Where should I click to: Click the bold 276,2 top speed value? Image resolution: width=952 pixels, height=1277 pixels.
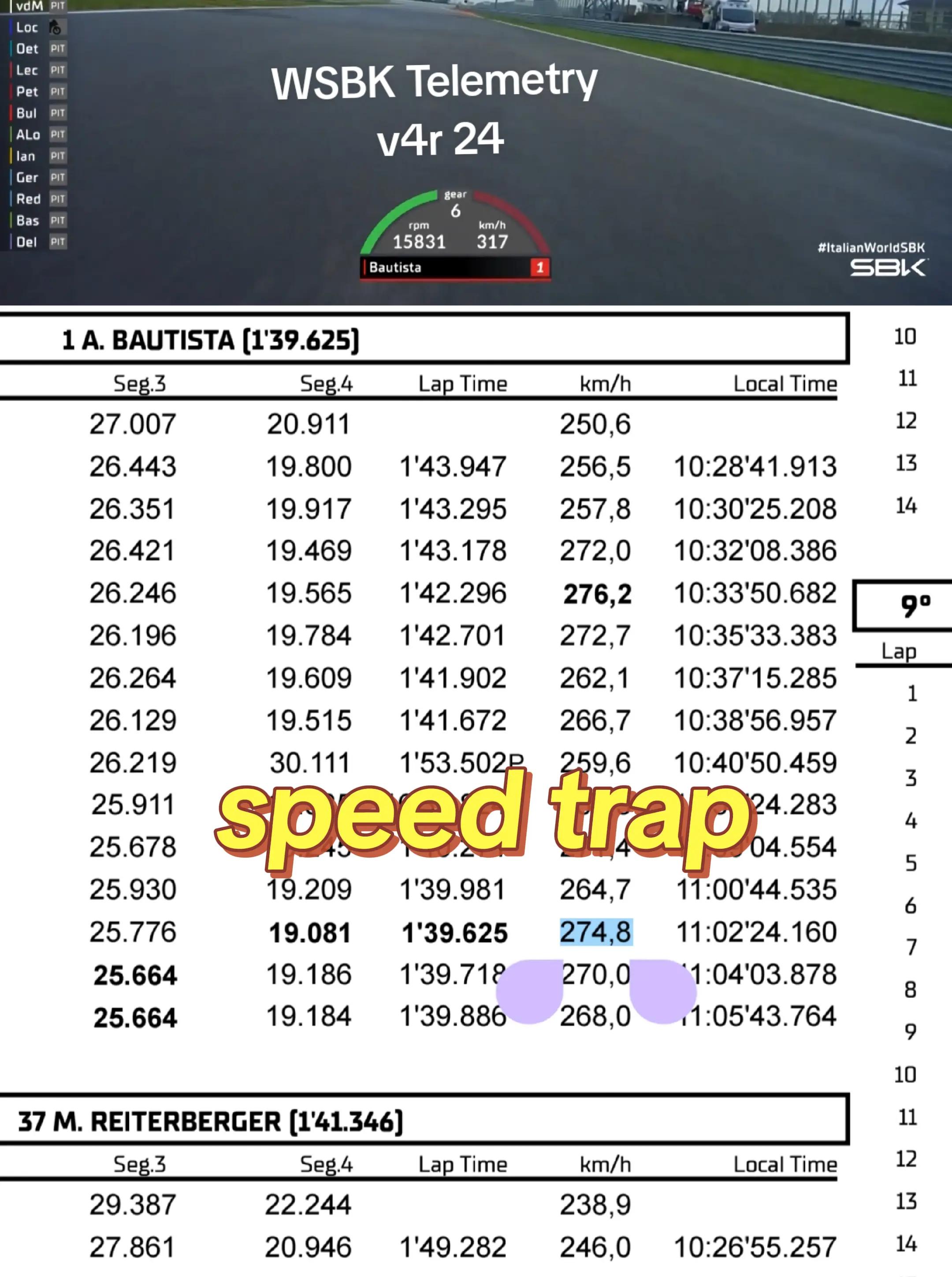tap(597, 594)
